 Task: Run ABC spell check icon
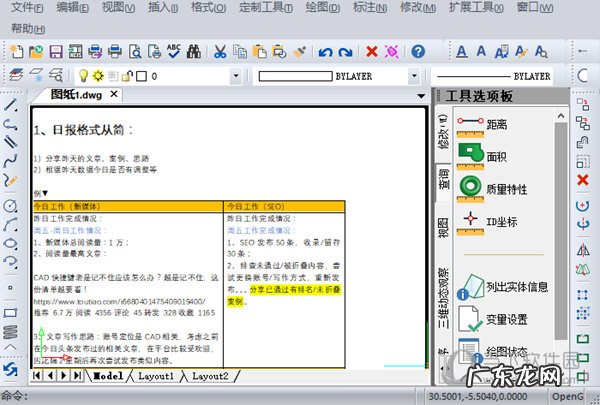[174, 51]
